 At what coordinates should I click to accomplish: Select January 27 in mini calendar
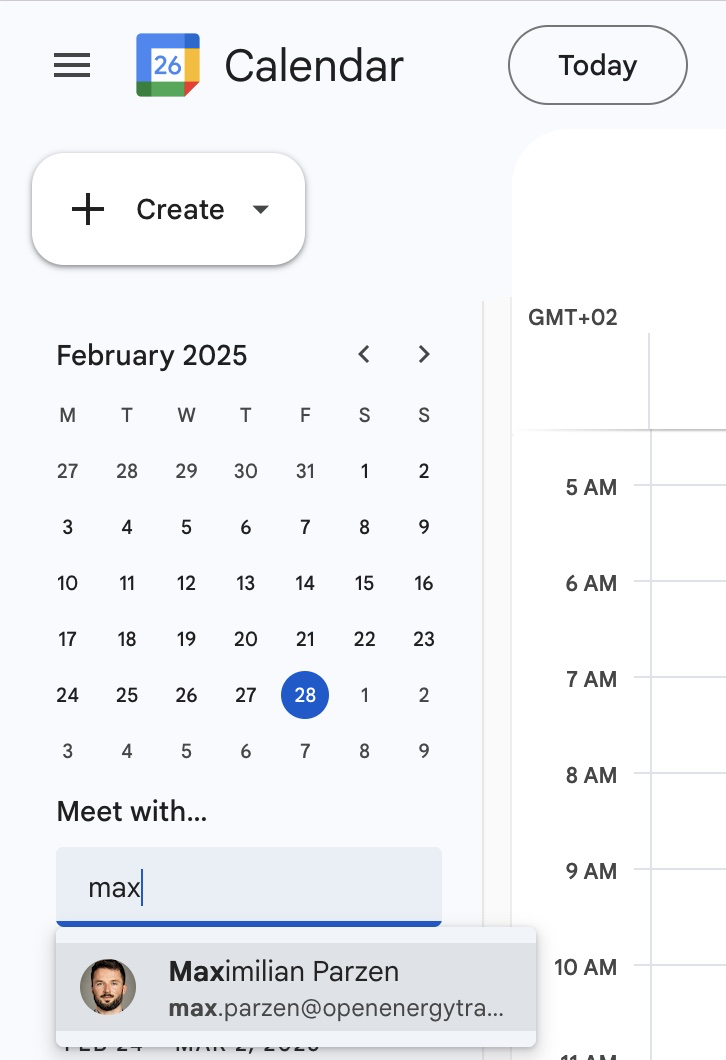[67, 471]
